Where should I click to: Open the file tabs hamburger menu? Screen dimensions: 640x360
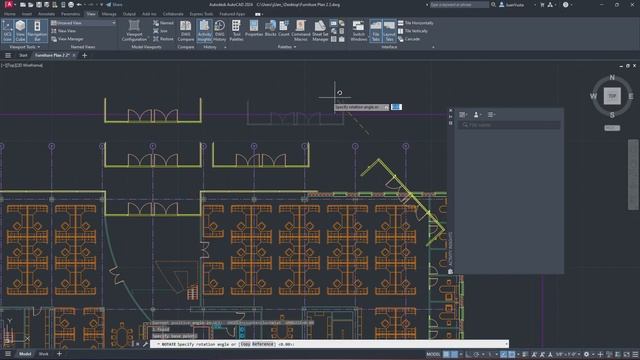point(8,55)
